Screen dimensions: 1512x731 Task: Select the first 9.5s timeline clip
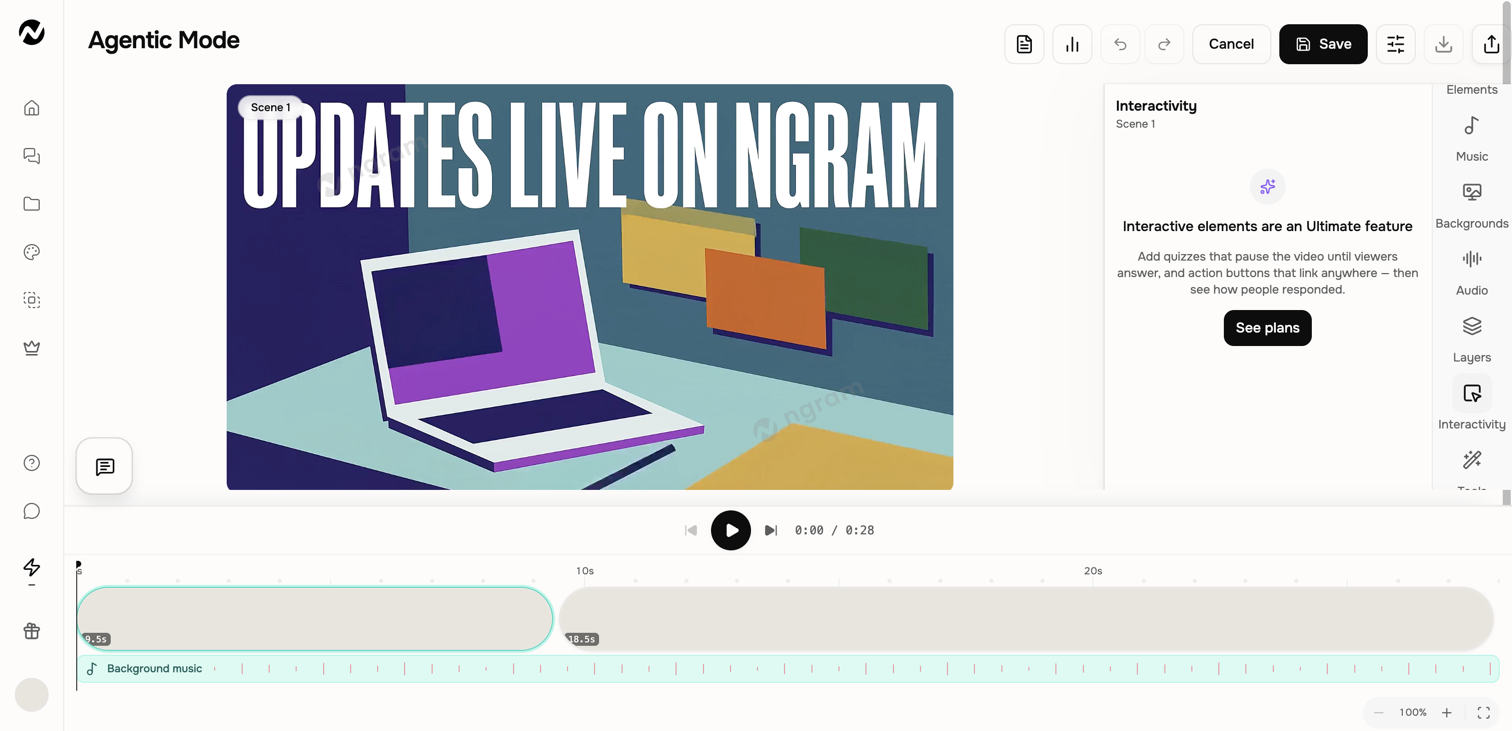point(315,619)
